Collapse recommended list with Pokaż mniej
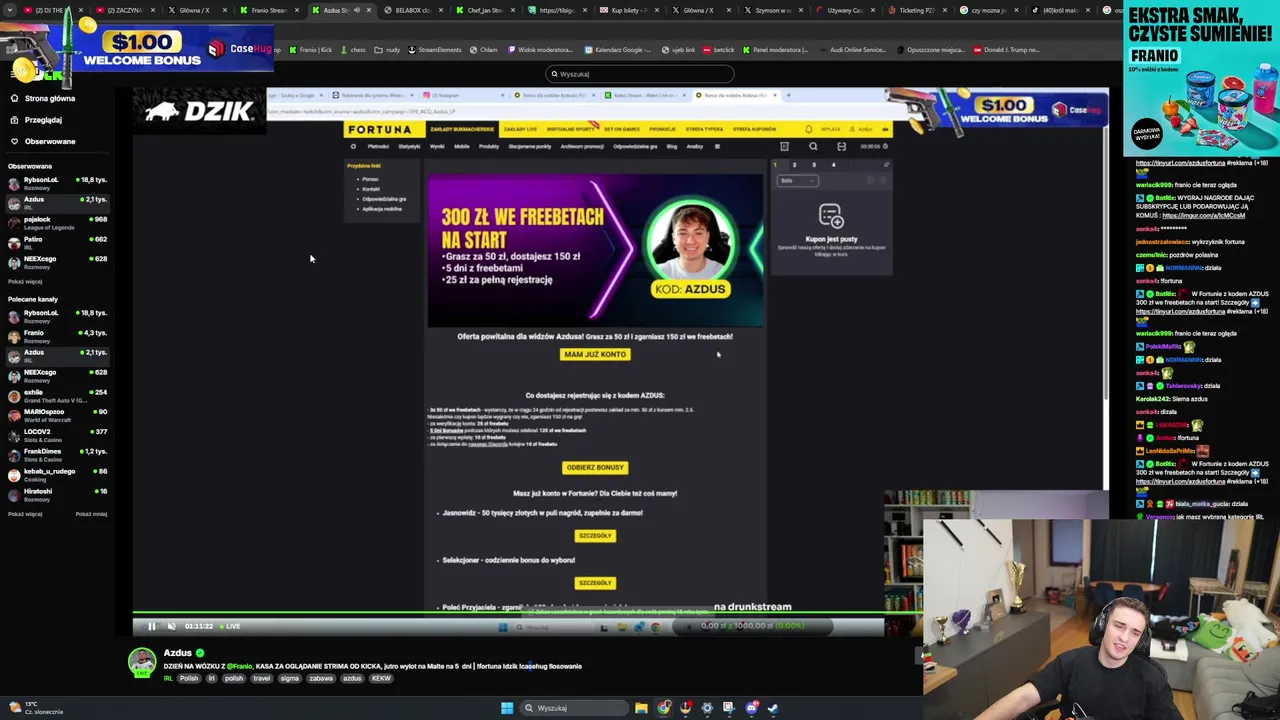Viewport: 1280px width, 720px height. [x=91, y=514]
